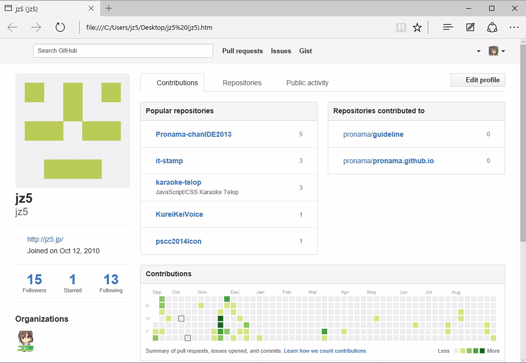Viewport: 526px width, 363px height.
Task: Click the browser back arrow
Action: (x=12, y=28)
